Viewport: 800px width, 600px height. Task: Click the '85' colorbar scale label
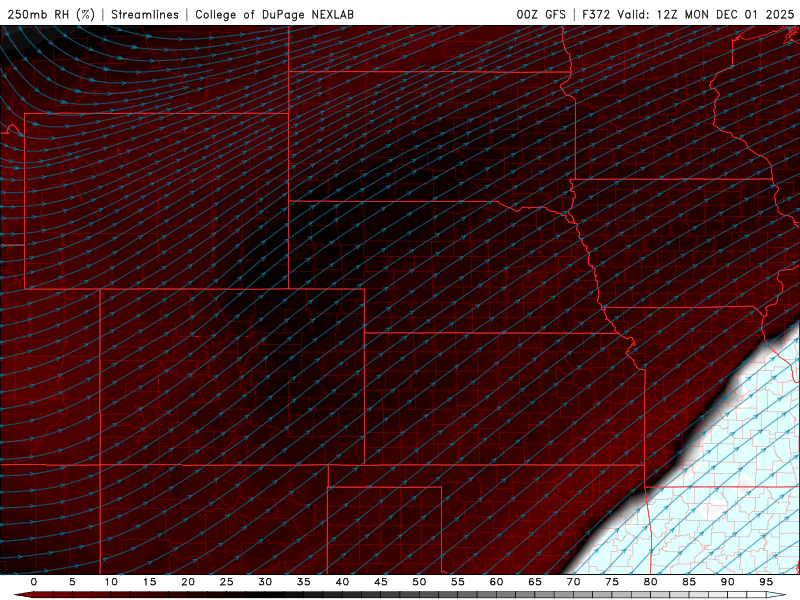(x=688, y=582)
